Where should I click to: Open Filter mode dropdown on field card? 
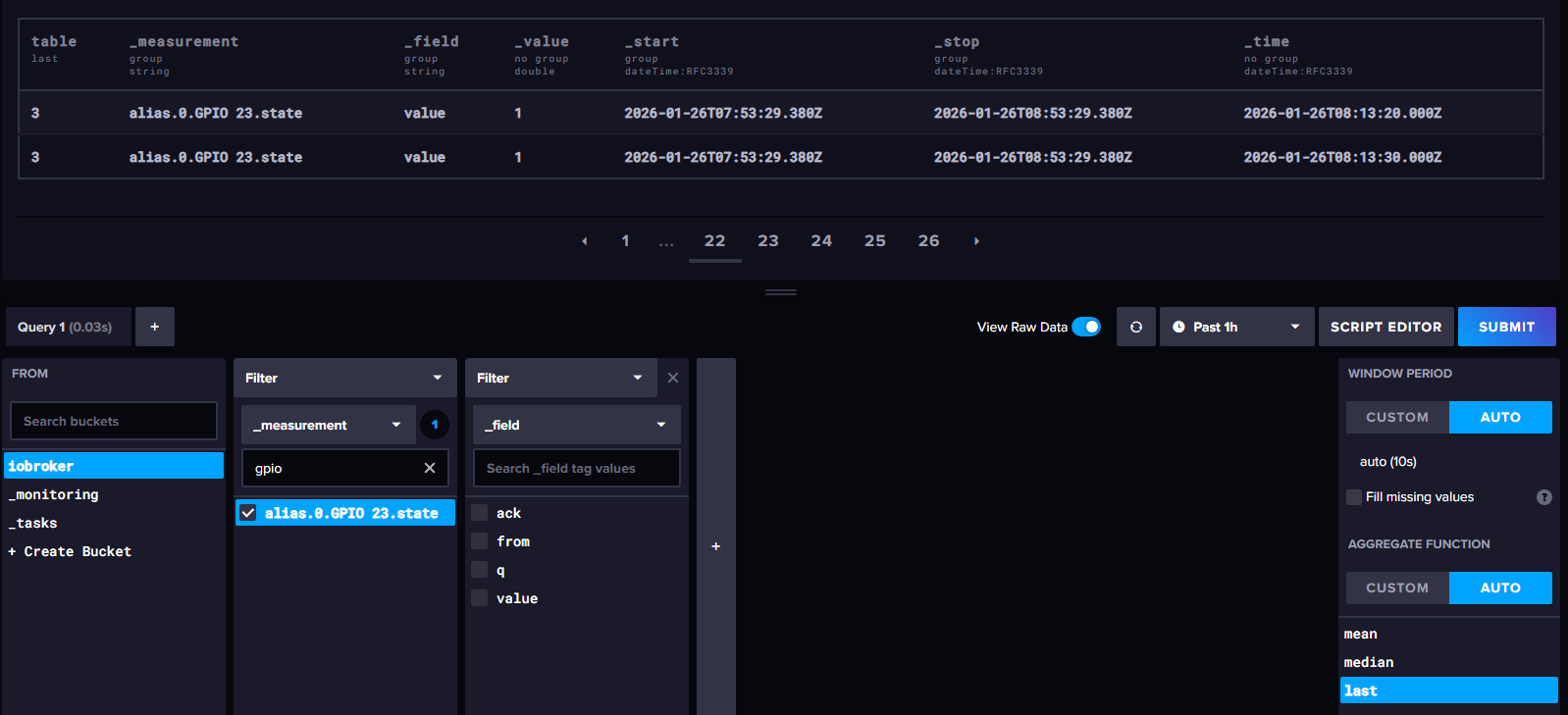click(559, 378)
